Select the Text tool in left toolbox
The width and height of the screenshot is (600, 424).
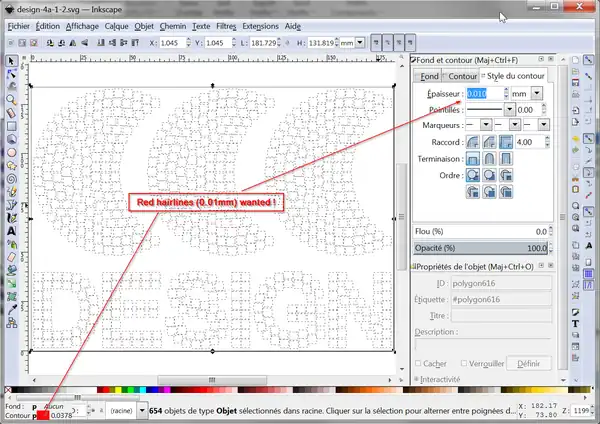pos(11,230)
